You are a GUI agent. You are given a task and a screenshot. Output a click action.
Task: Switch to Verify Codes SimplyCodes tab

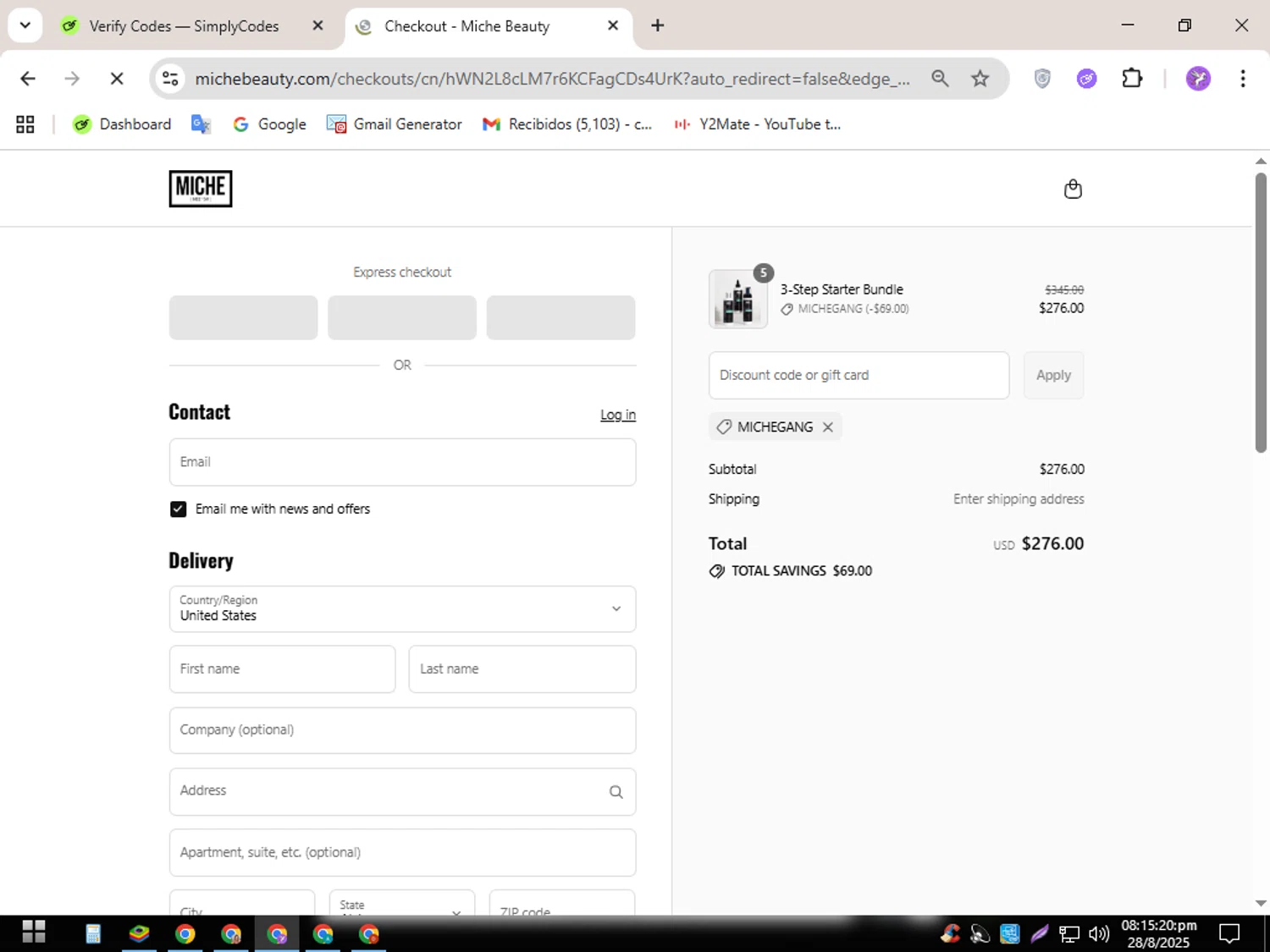pos(184,26)
